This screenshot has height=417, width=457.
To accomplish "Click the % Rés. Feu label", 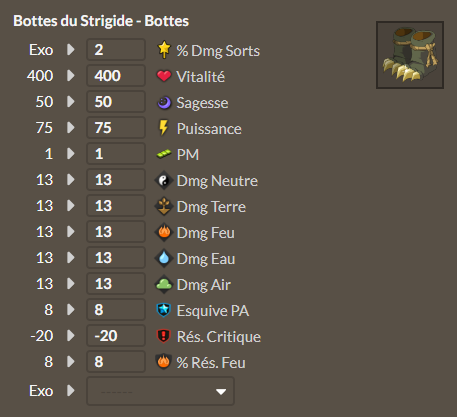I will [211, 363].
